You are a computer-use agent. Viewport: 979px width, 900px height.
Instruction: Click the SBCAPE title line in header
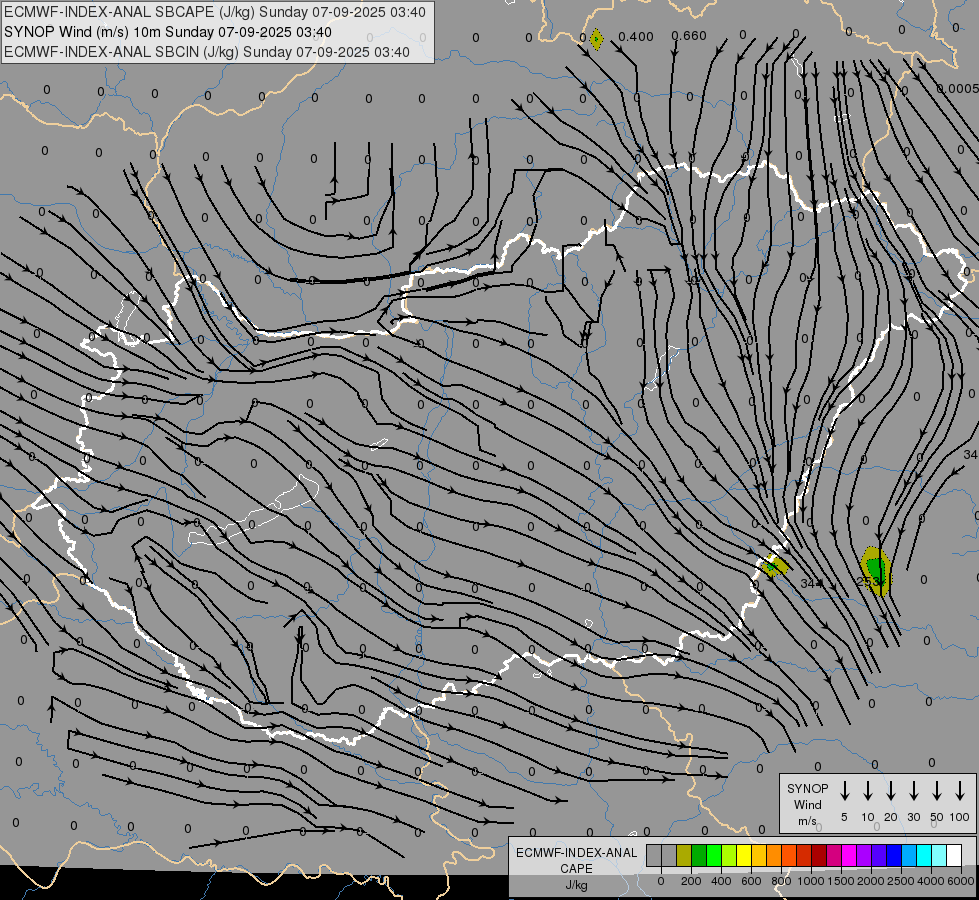(x=215, y=12)
